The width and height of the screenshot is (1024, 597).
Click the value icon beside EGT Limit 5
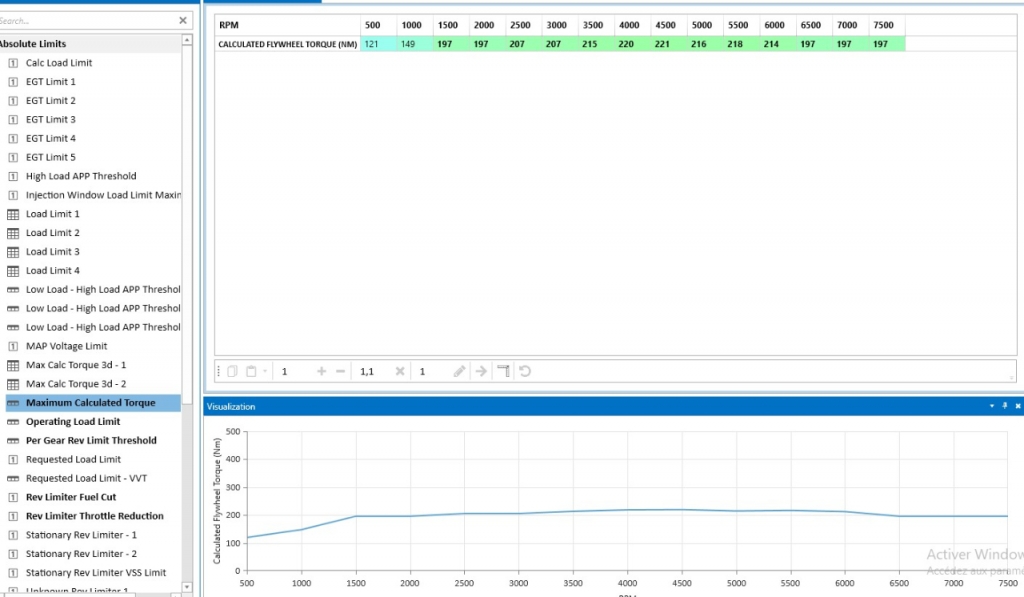(x=12, y=157)
